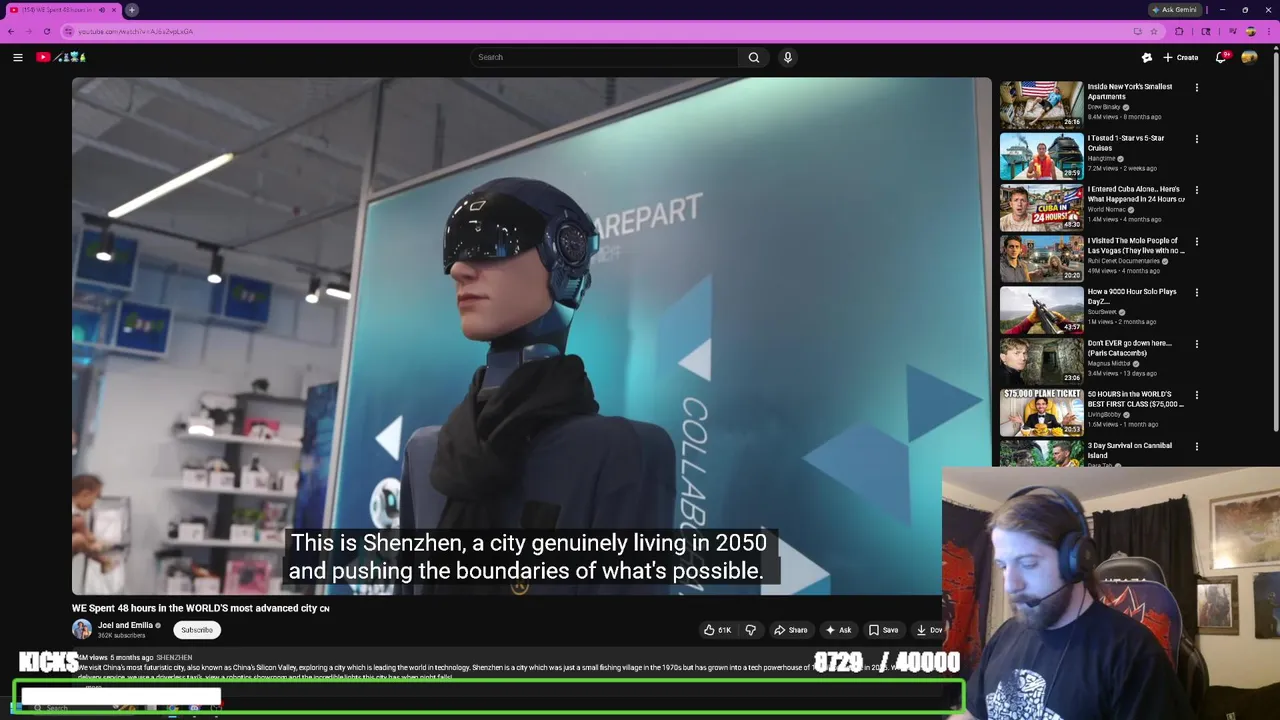Open more options for 9000 Hour Solo DayZ
Image resolution: width=1280 pixels, height=720 pixels.
point(1196,292)
